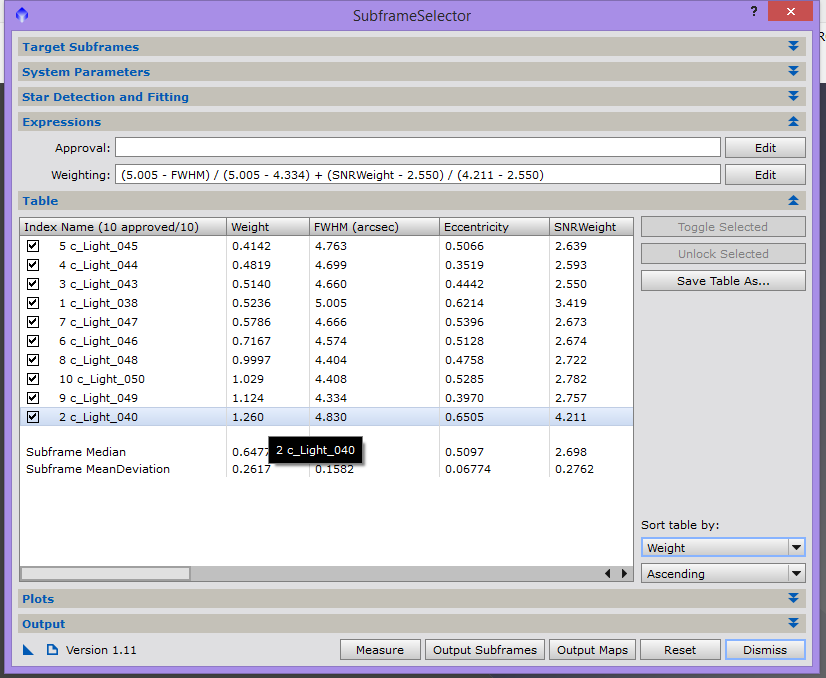Image resolution: width=826 pixels, height=678 pixels.
Task: Click the Approval expression input field
Action: point(417,148)
